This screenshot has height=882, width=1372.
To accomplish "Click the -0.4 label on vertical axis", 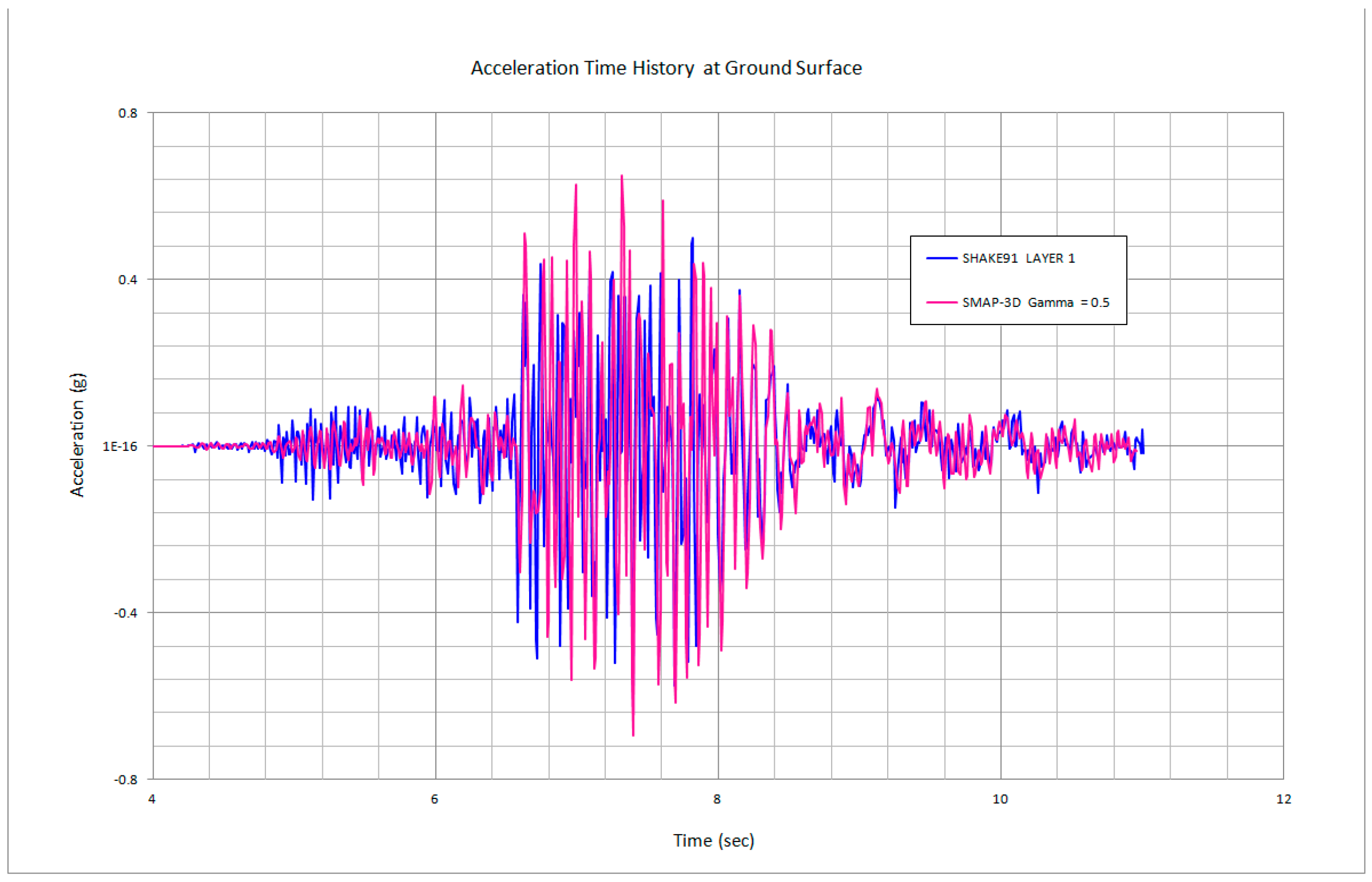I will 126,613.
